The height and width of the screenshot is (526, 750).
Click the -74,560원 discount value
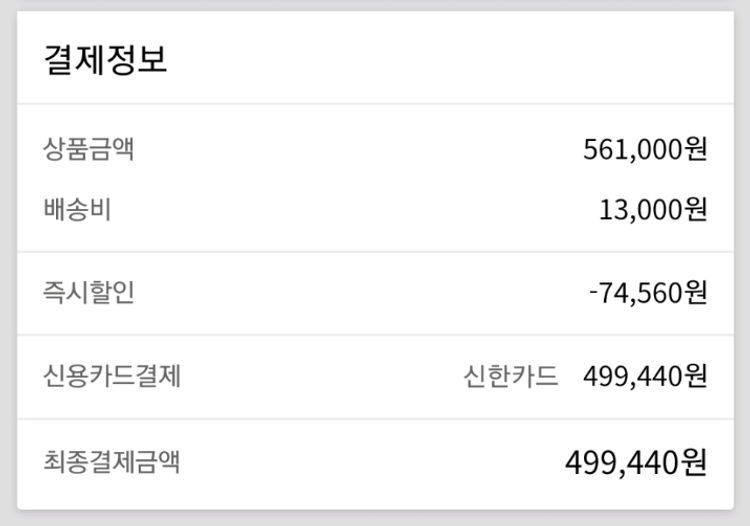coord(648,293)
